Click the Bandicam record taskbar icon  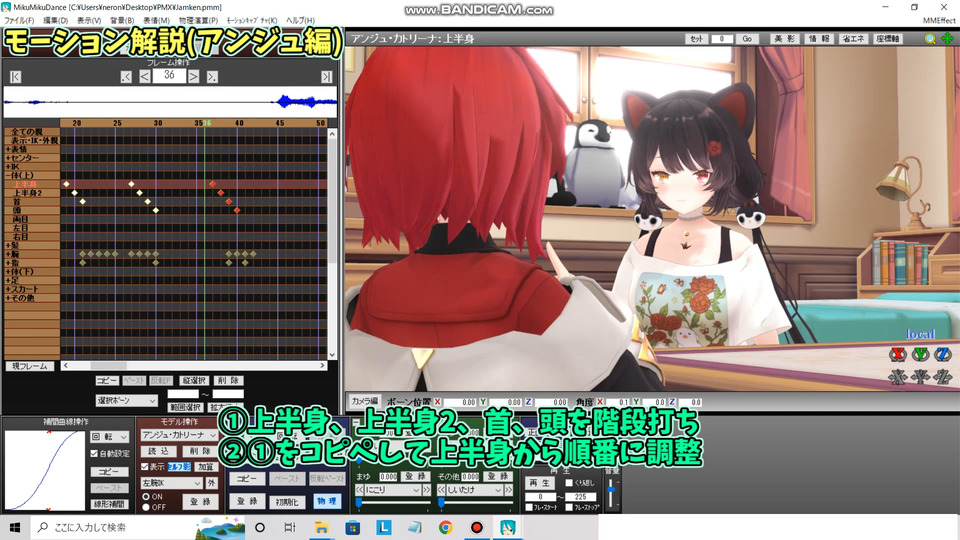(476, 527)
